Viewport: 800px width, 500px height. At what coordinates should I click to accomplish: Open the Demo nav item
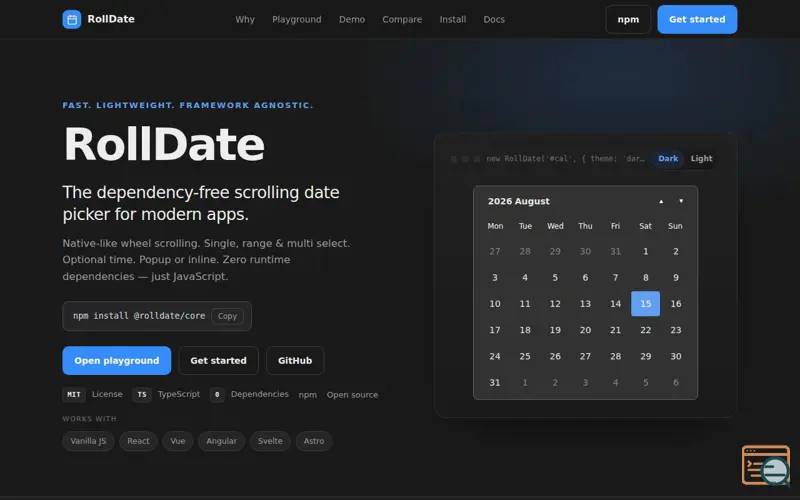tap(352, 19)
